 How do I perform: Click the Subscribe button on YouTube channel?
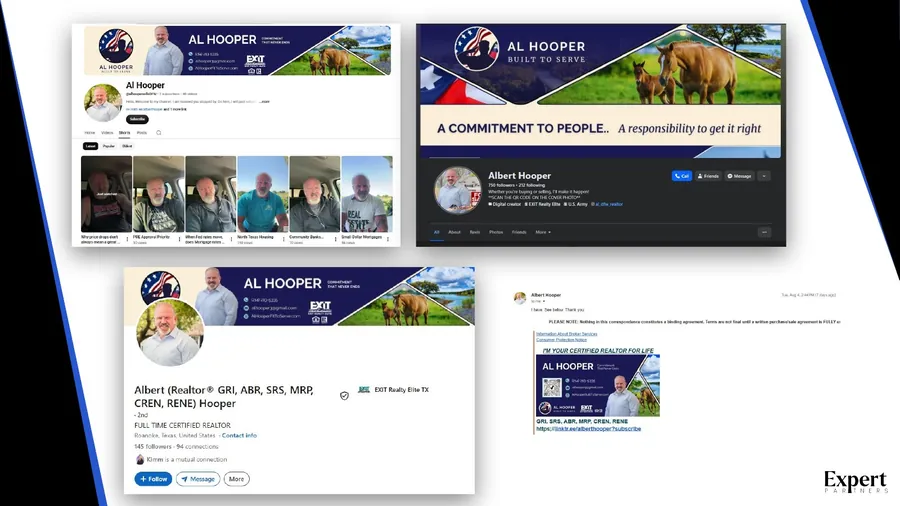137,119
